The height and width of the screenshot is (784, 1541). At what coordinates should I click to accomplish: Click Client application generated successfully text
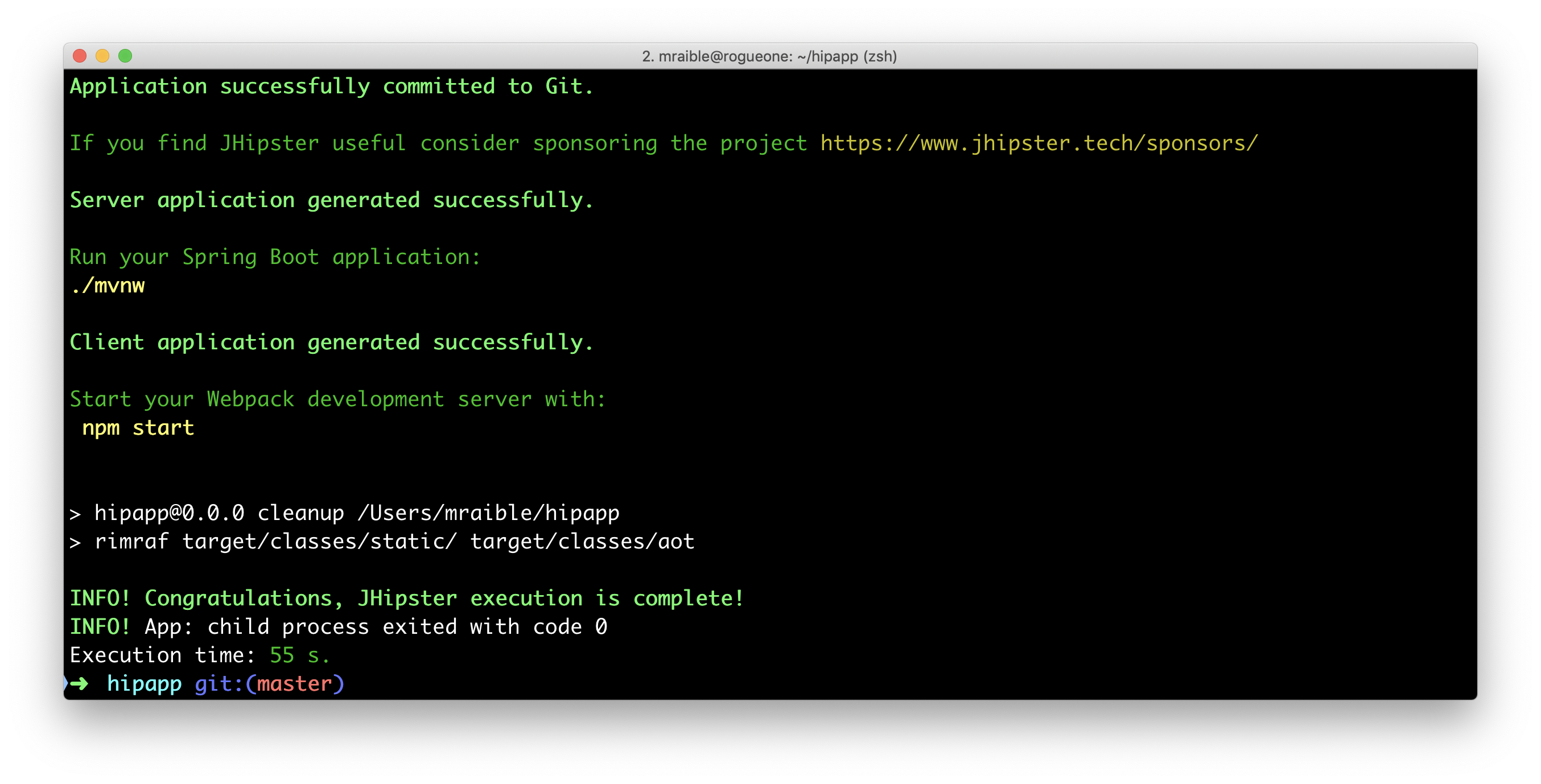coord(331,343)
